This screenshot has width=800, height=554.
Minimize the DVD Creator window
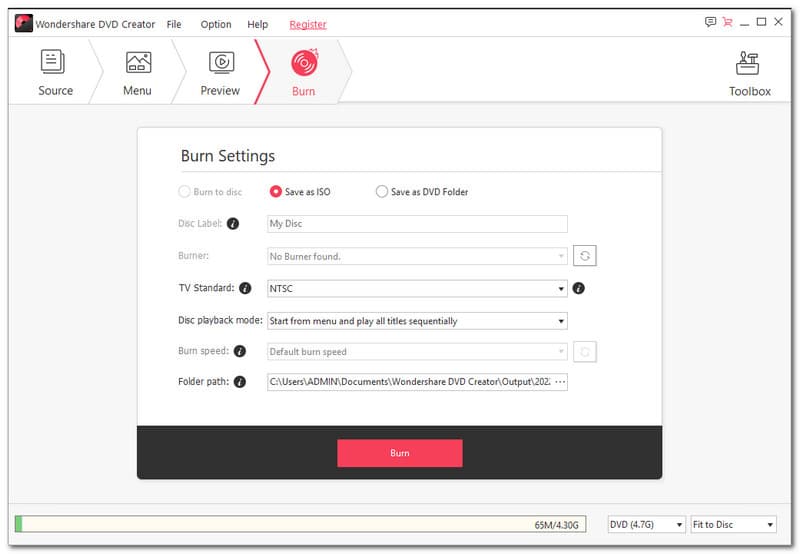tap(744, 22)
